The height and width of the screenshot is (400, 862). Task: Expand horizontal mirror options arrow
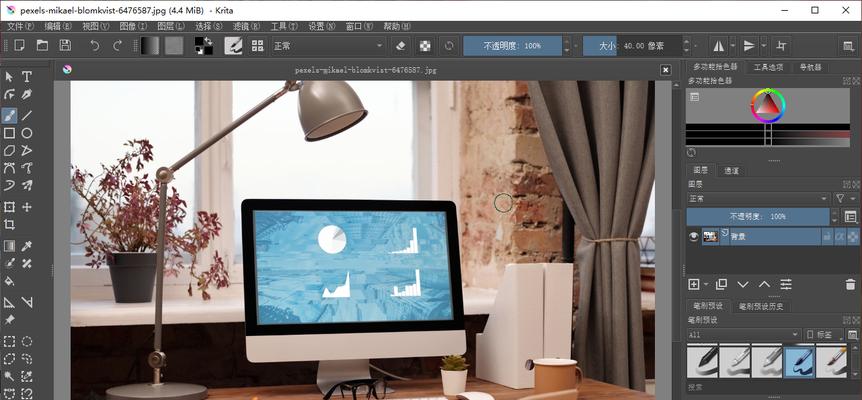(x=733, y=46)
